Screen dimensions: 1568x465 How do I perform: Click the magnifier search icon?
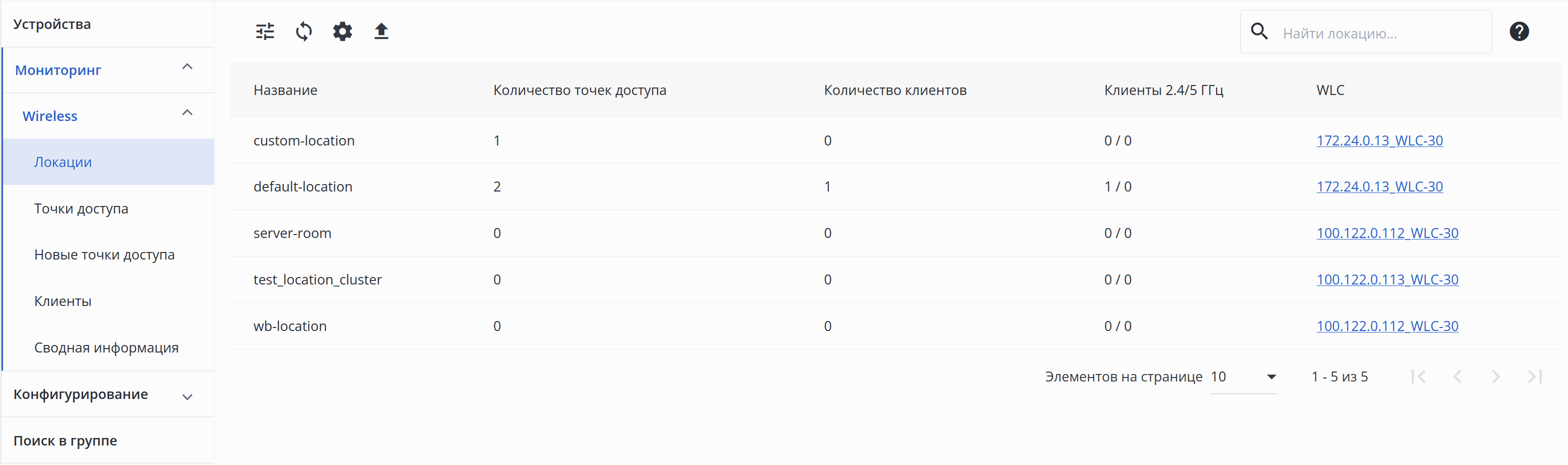click(1259, 31)
